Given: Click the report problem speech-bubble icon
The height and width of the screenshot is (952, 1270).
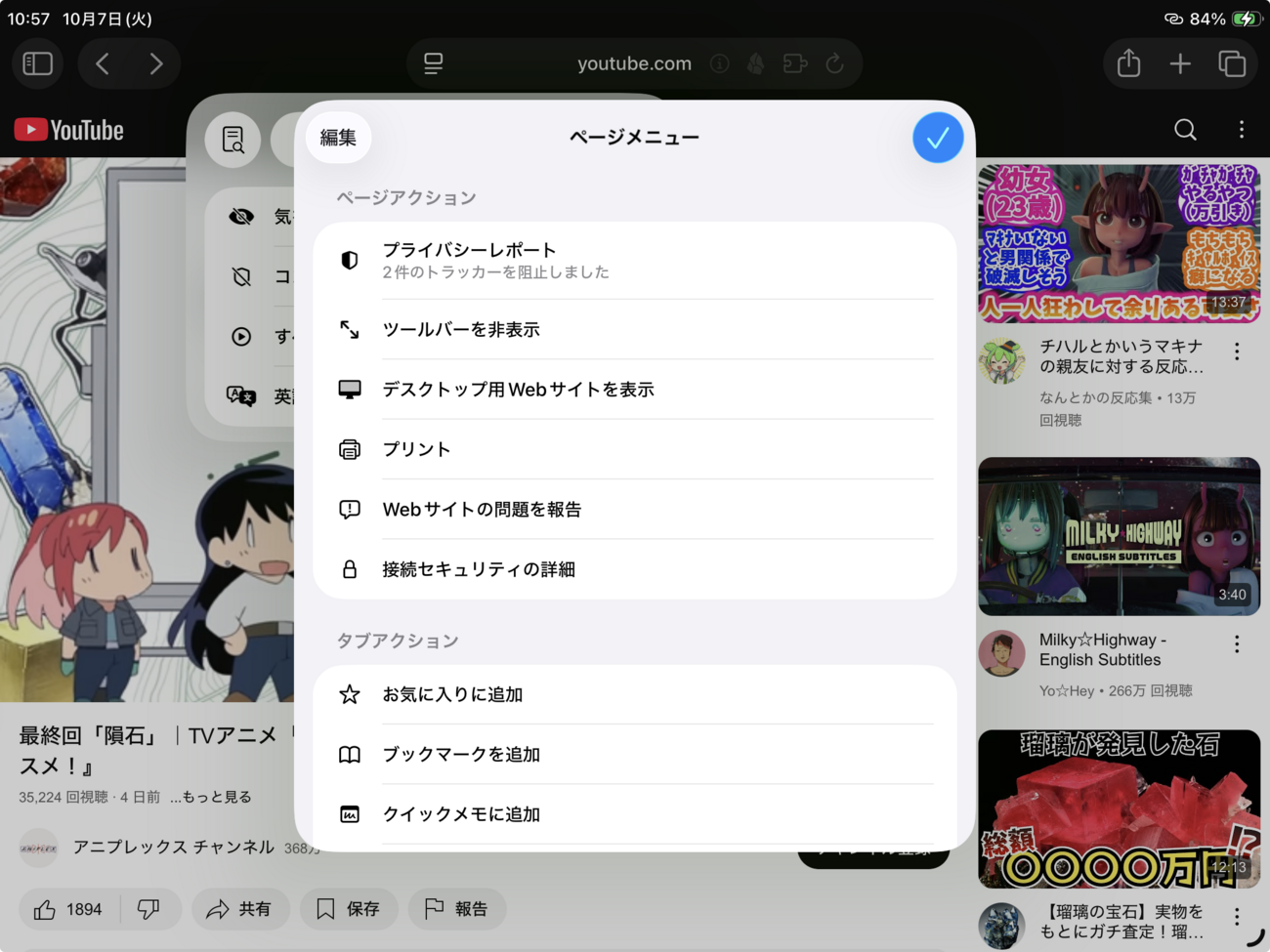Looking at the screenshot, I should (x=350, y=509).
